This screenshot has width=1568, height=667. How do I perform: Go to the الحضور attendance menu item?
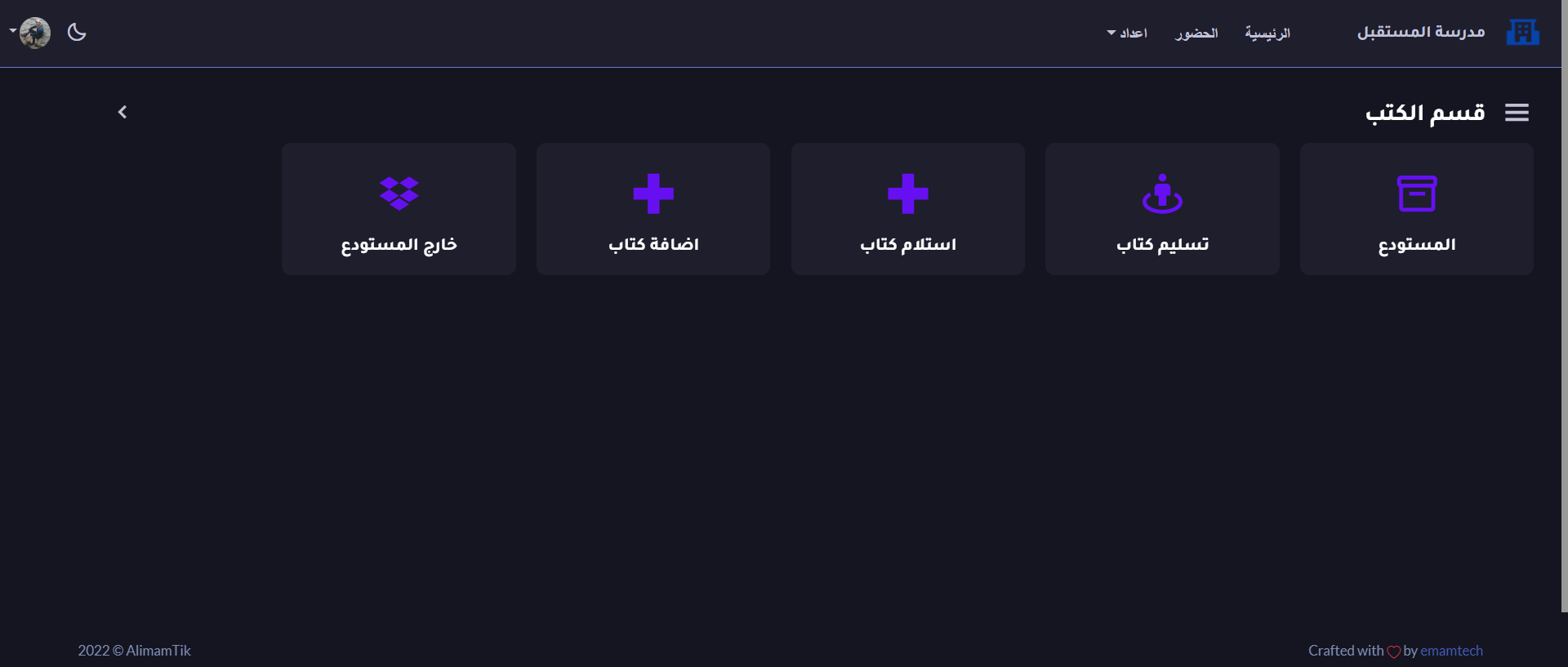coord(1196,33)
